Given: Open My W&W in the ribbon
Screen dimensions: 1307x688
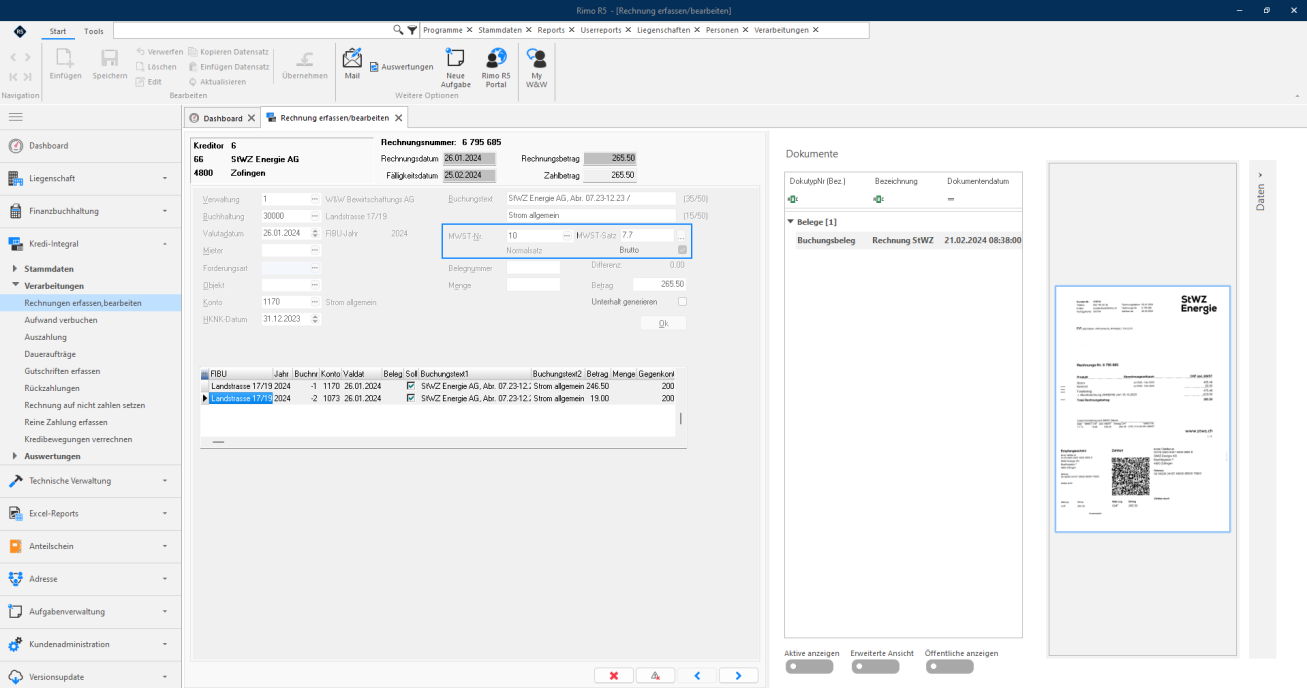Looking at the screenshot, I should [x=537, y=68].
